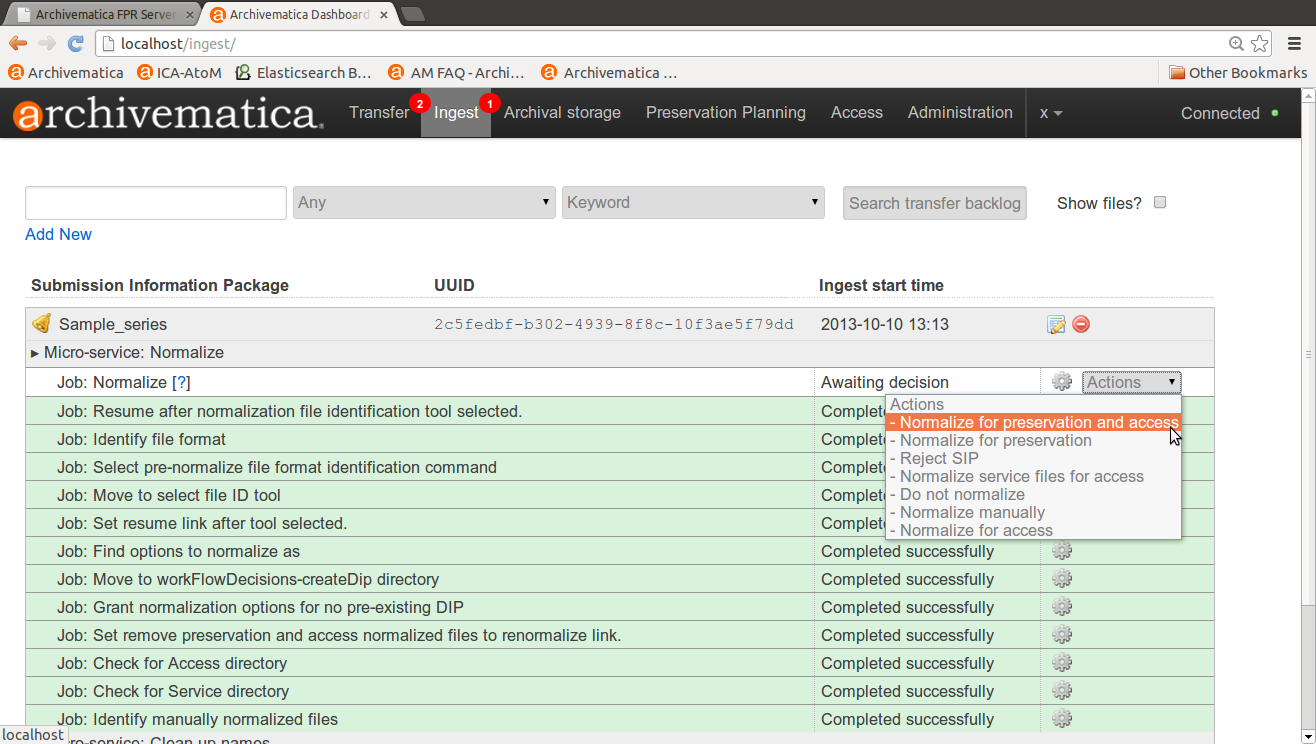Click the red remove SIP icon
This screenshot has width=1316, height=744.
tap(1081, 324)
